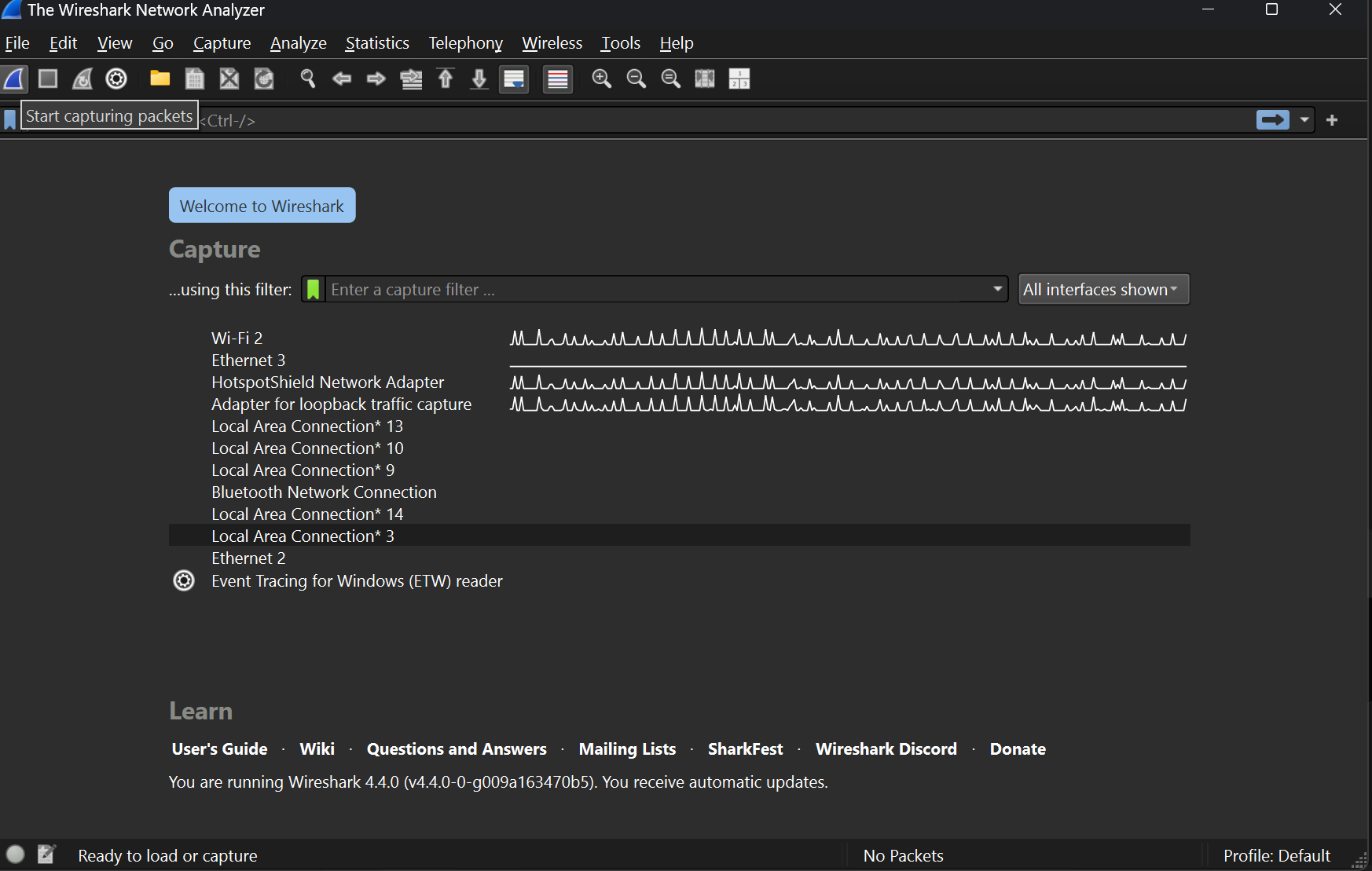Click the green capture filter bookmark
The height and width of the screenshot is (871, 1372).
(314, 289)
